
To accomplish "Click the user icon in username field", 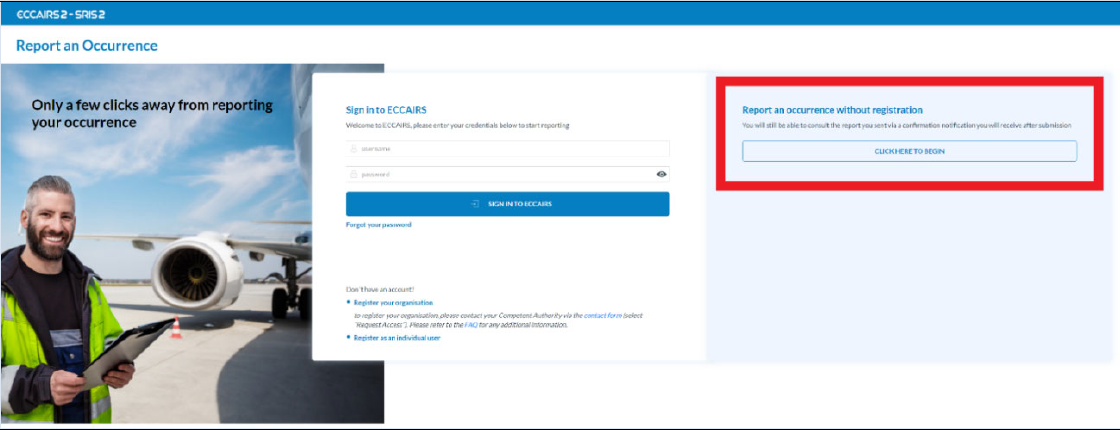I will [x=354, y=149].
